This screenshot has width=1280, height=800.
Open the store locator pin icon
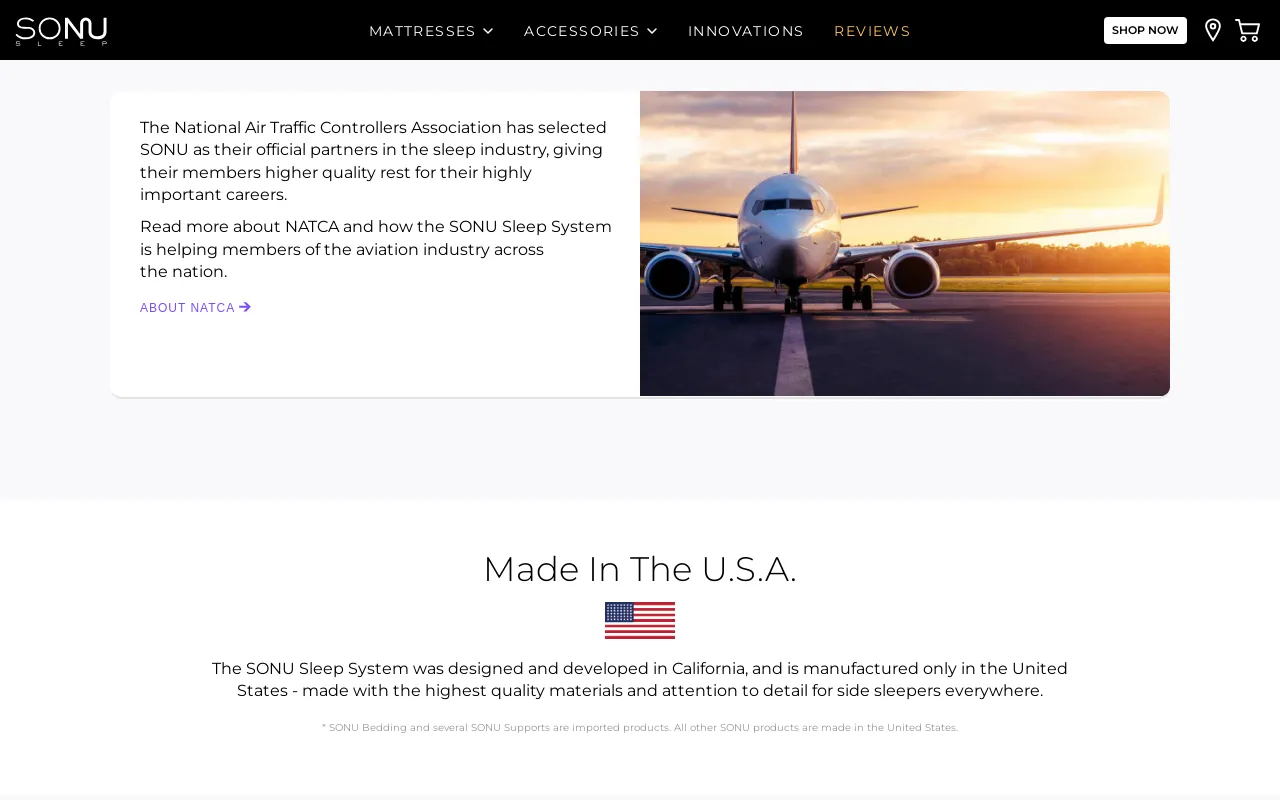(1212, 30)
